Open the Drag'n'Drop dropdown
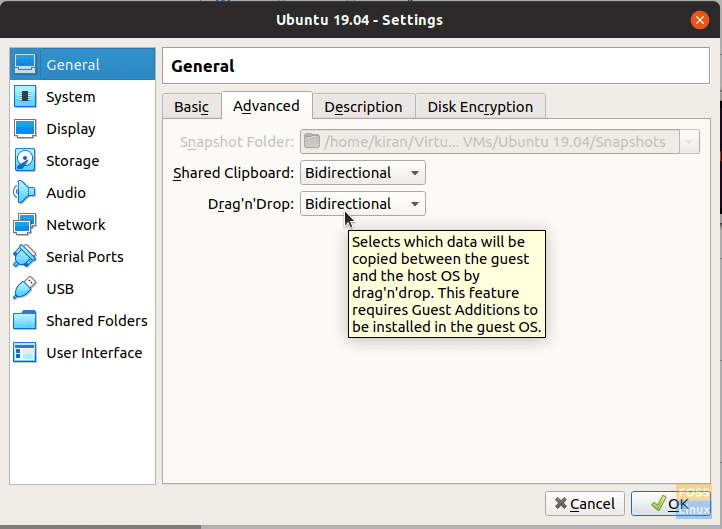This screenshot has height=529, width=722. (363, 203)
